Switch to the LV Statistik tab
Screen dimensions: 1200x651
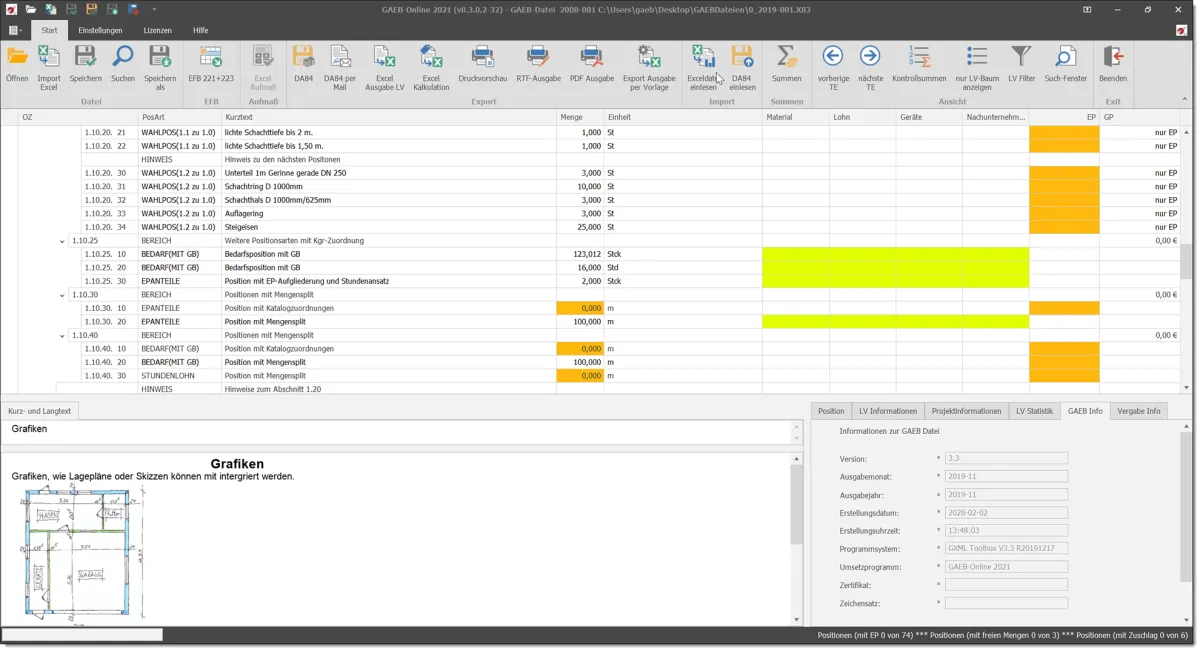tap(1034, 411)
